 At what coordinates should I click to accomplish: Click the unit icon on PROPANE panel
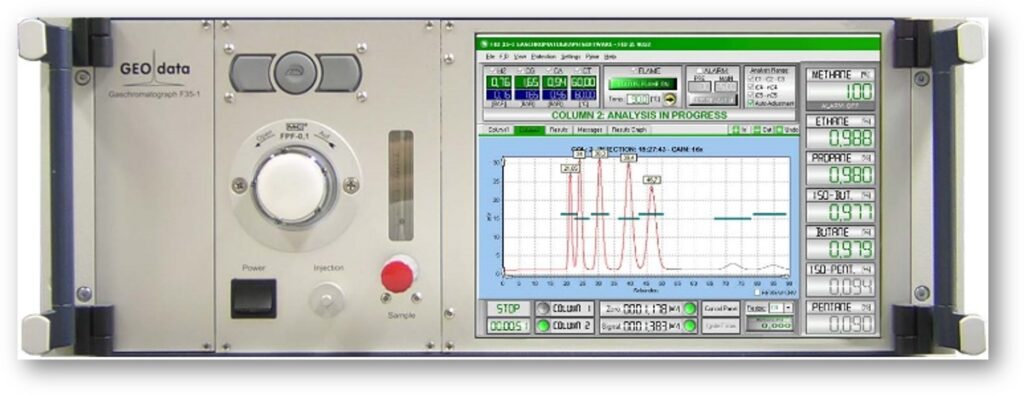pyautogui.click(x=867, y=158)
